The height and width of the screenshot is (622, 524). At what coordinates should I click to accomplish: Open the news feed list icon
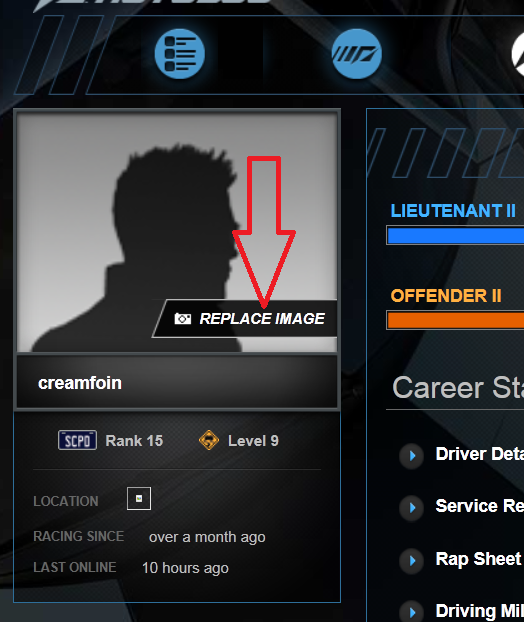pos(180,54)
